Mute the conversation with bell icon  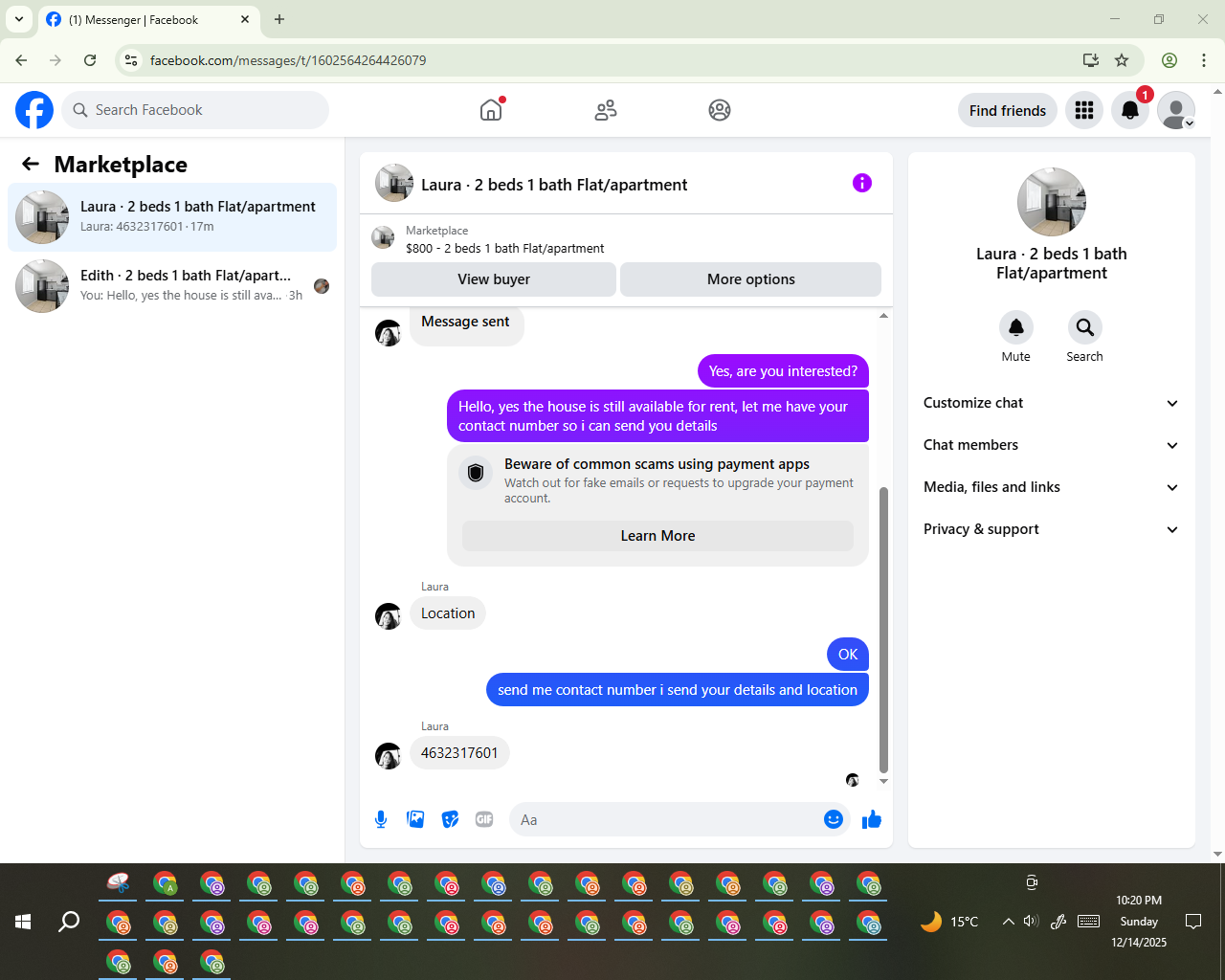coord(1016,327)
